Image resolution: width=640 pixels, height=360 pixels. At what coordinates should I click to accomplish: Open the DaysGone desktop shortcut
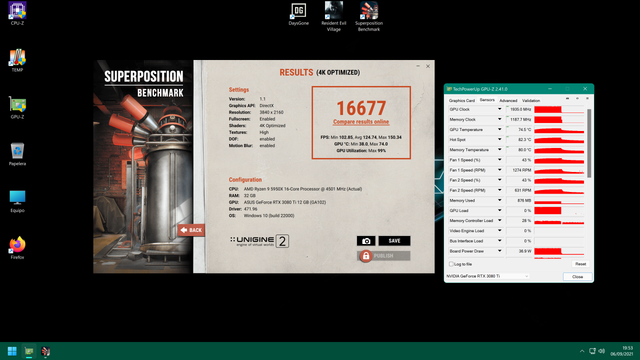(x=298, y=14)
